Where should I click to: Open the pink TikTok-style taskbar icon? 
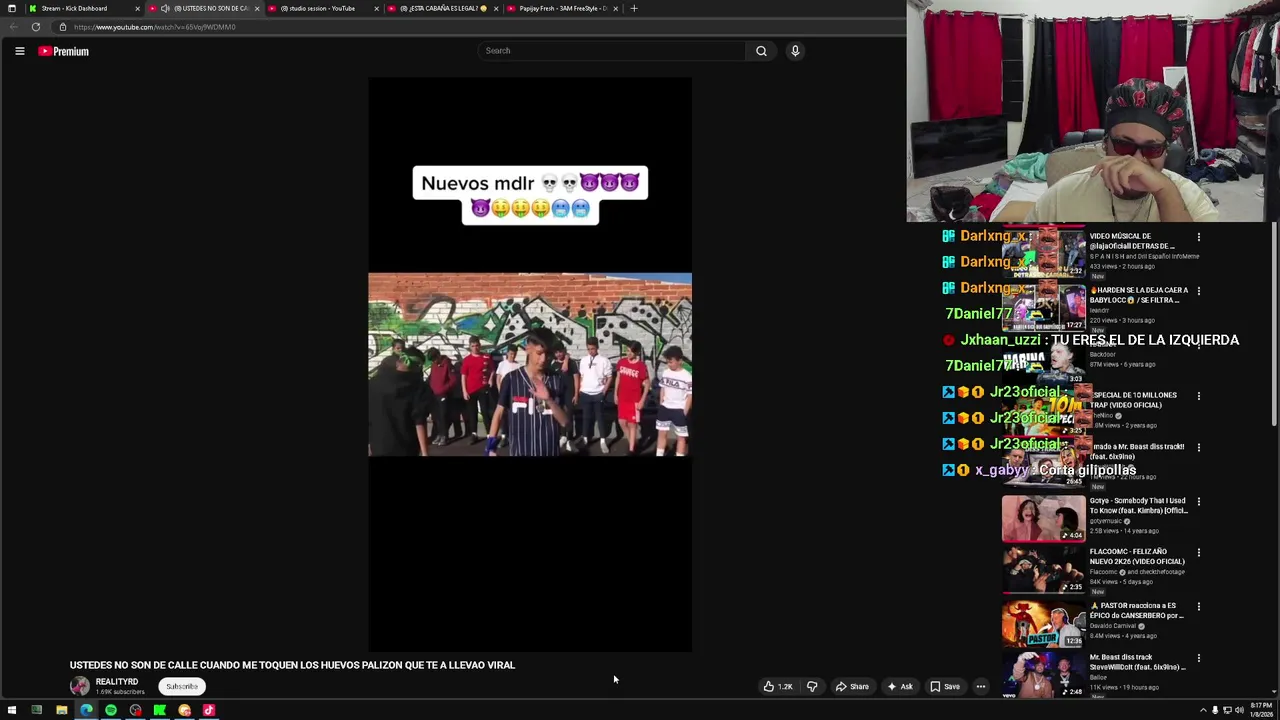(x=209, y=711)
